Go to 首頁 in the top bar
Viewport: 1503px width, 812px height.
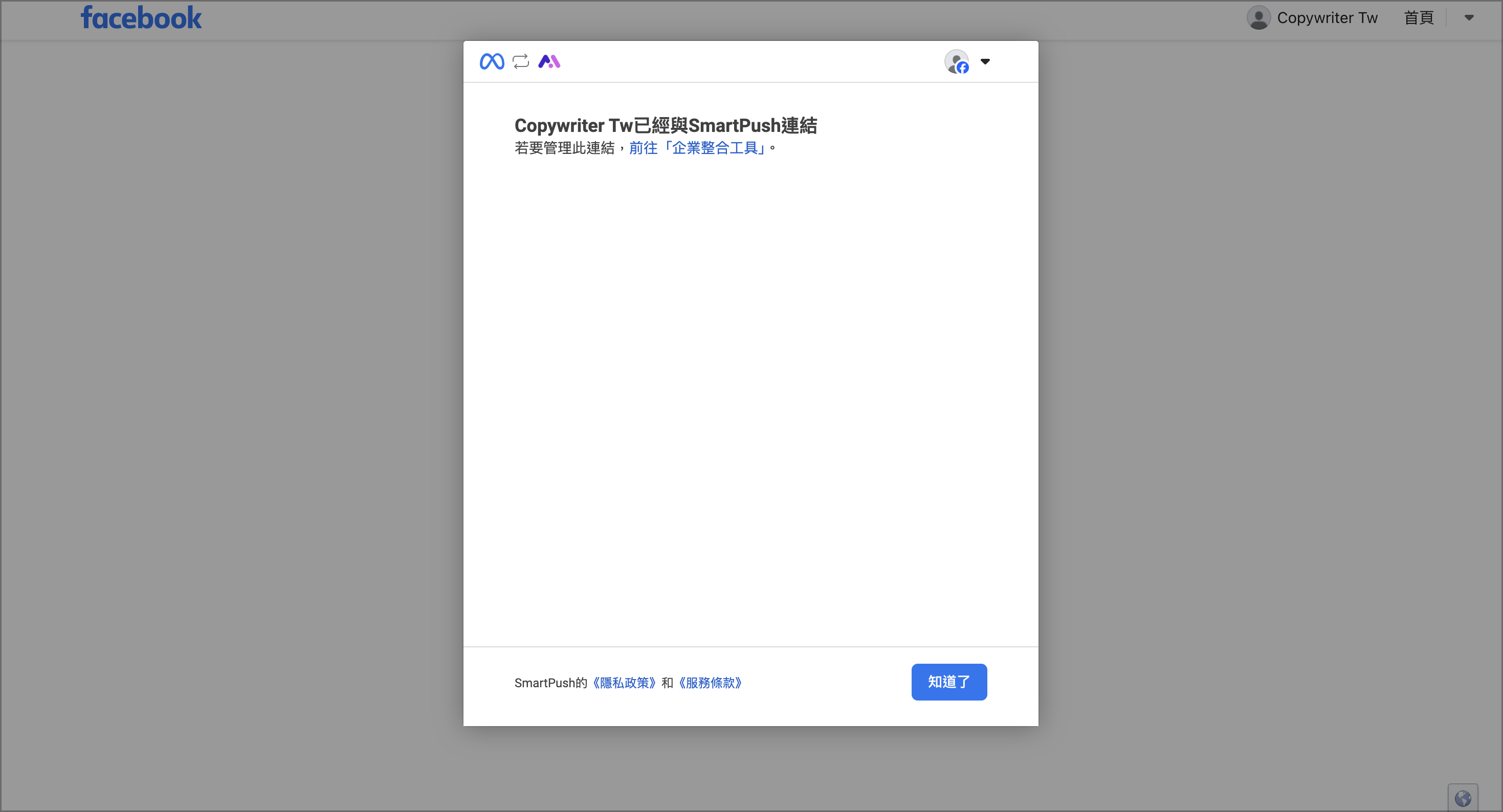click(x=1419, y=18)
